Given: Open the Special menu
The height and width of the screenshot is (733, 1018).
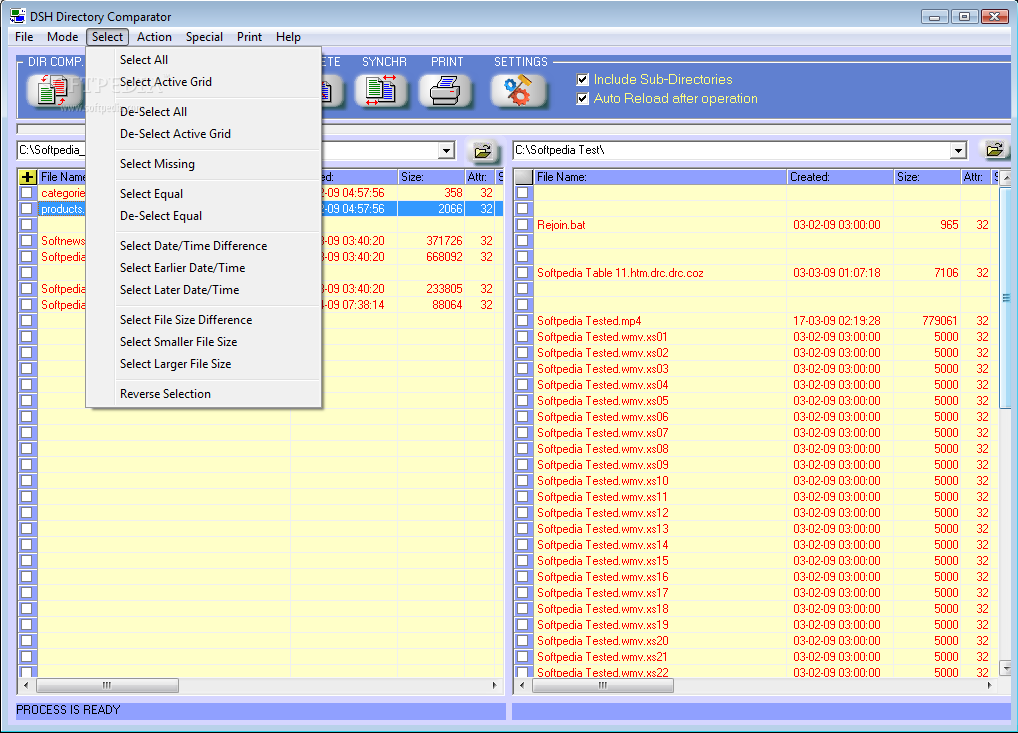Looking at the screenshot, I should coord(204,37).
